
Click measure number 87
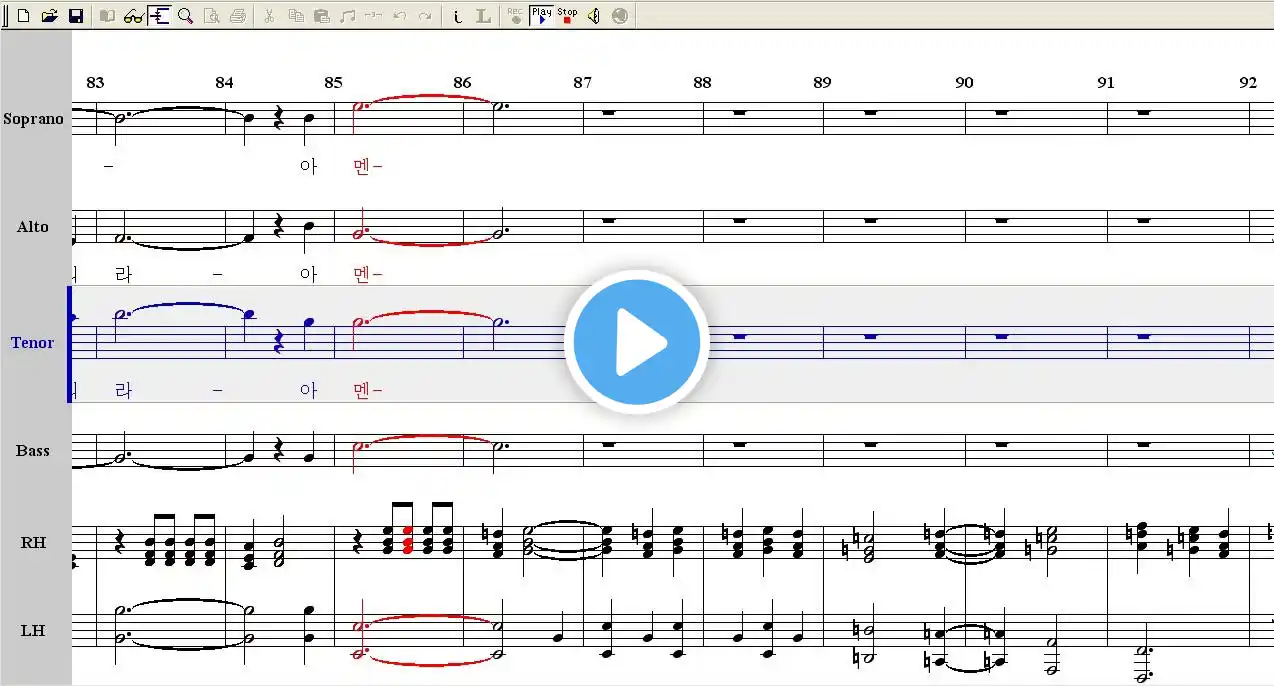[583, 83]
